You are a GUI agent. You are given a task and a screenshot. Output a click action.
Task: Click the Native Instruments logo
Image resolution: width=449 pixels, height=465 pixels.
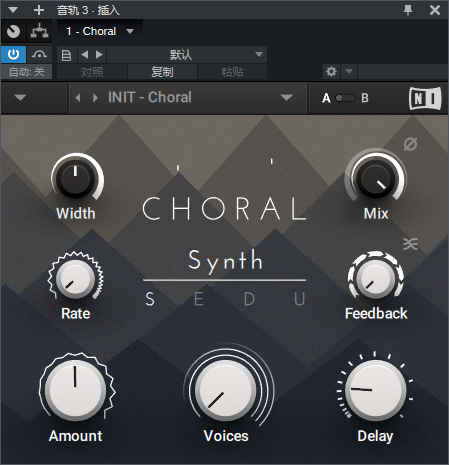pos(425,98)
